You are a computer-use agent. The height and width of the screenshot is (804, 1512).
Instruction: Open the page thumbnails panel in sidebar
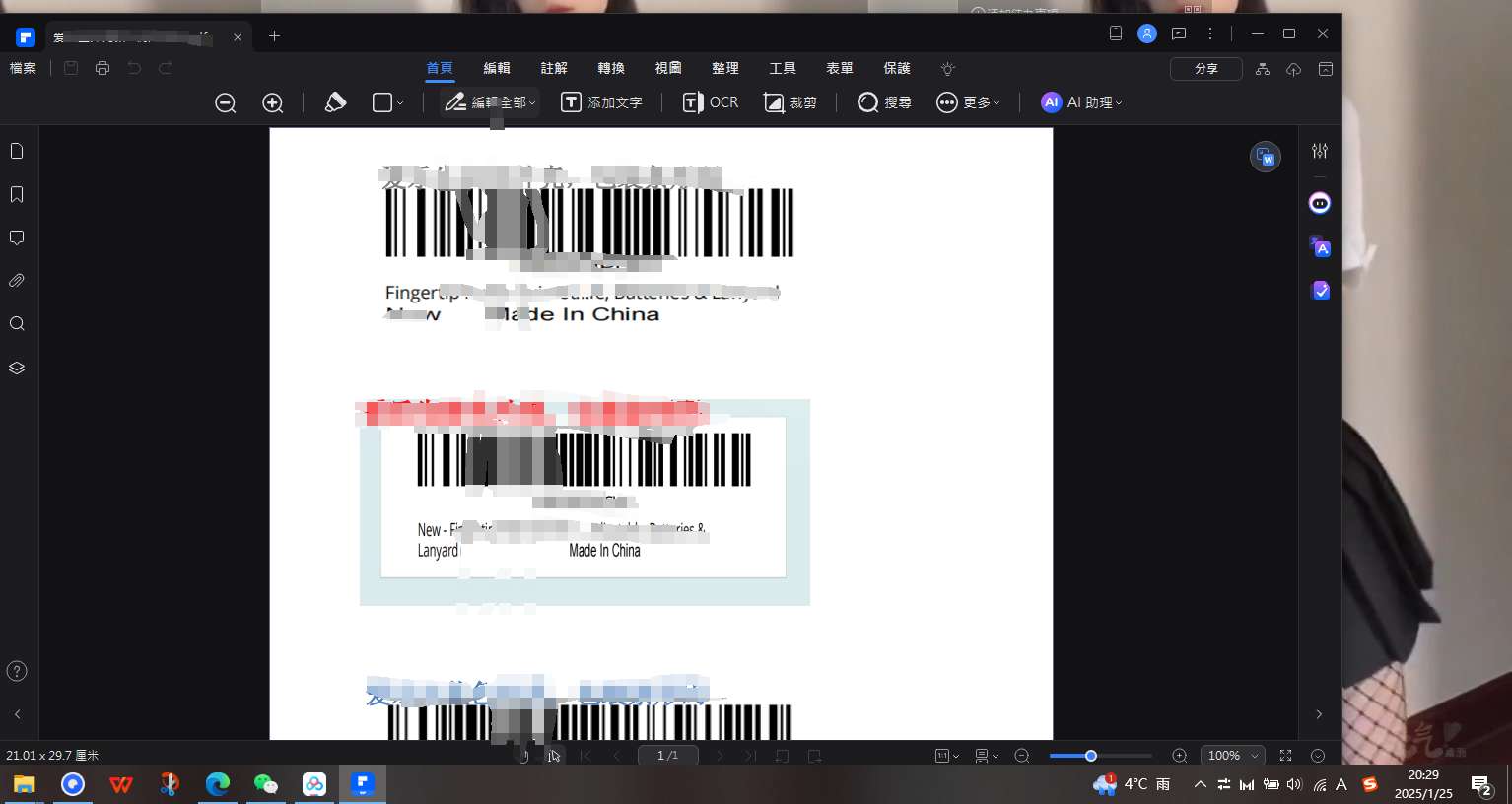coord(17,151)
